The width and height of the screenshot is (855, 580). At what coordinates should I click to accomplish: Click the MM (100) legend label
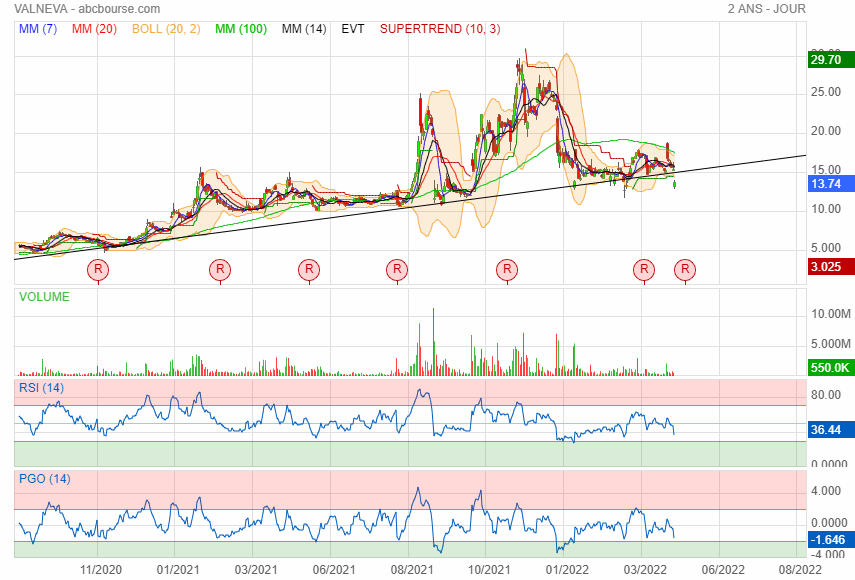241,29
